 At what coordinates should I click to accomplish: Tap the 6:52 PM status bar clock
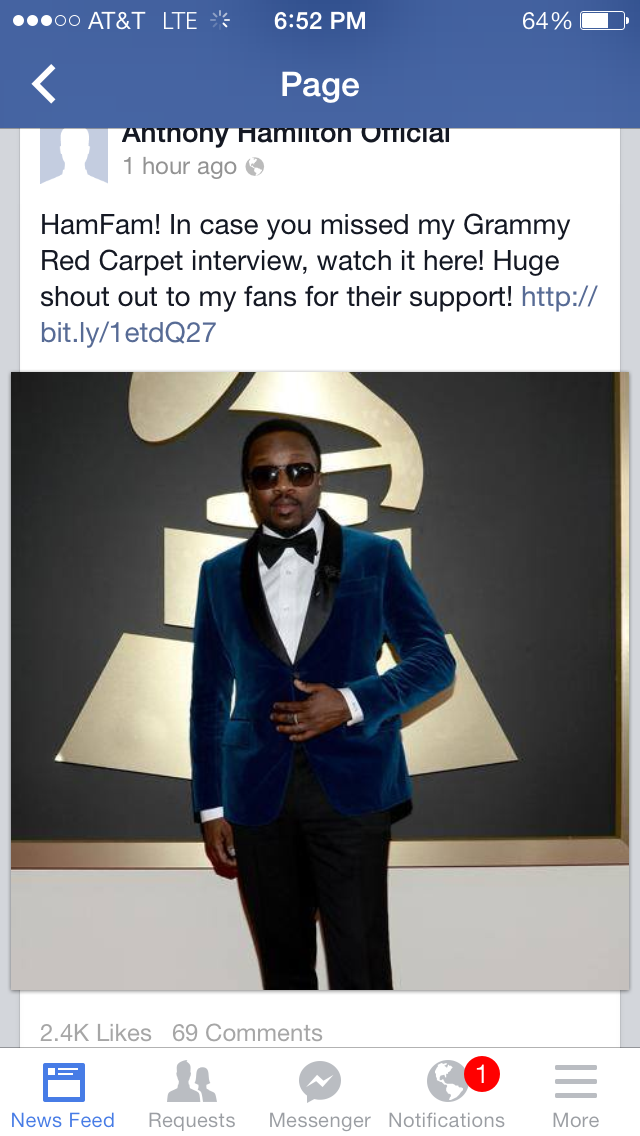pyautogui.click(x=320, y=21)
